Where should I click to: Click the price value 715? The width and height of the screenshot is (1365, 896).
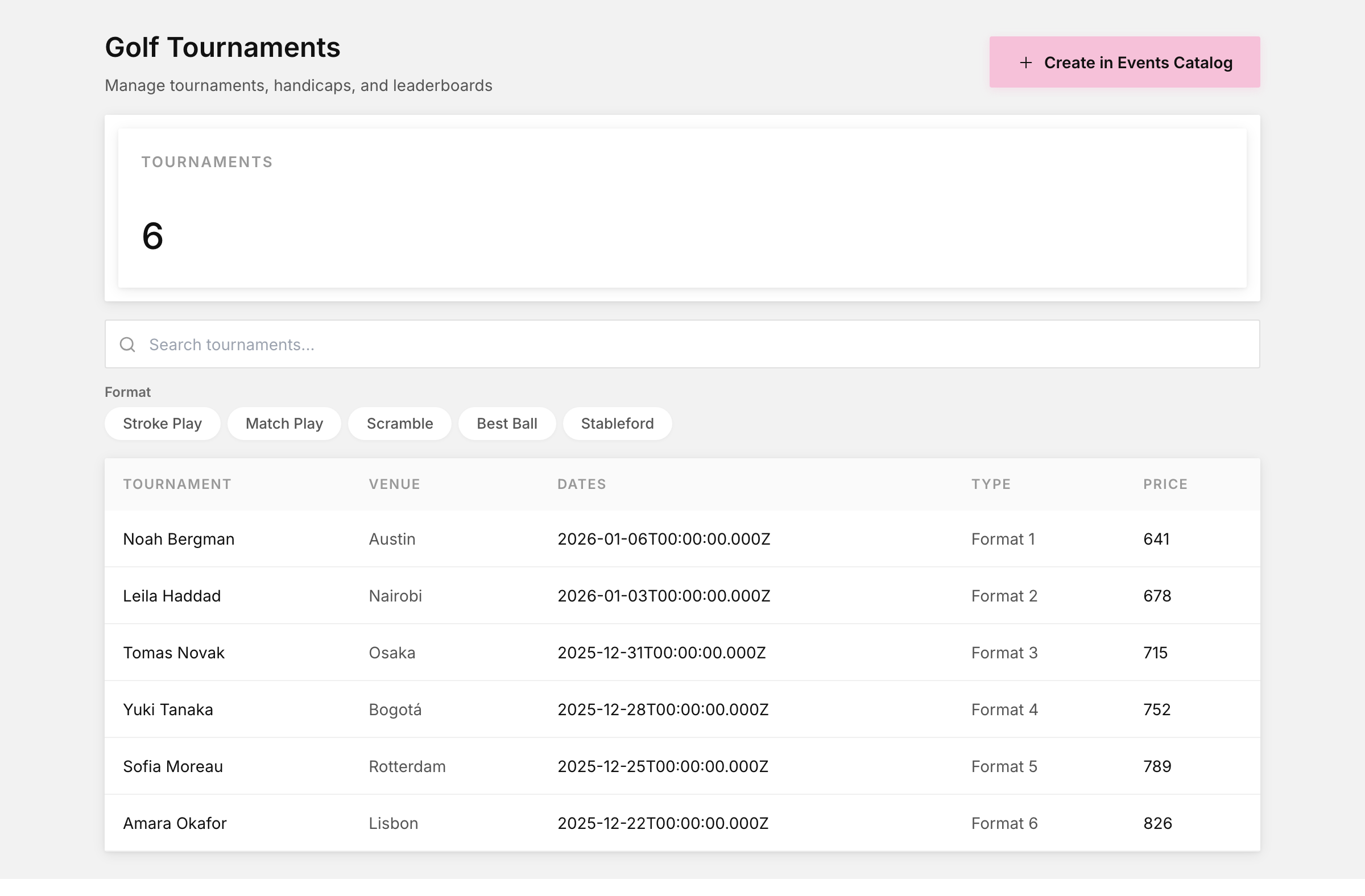pyautogui.click(x=1156, y=652)
